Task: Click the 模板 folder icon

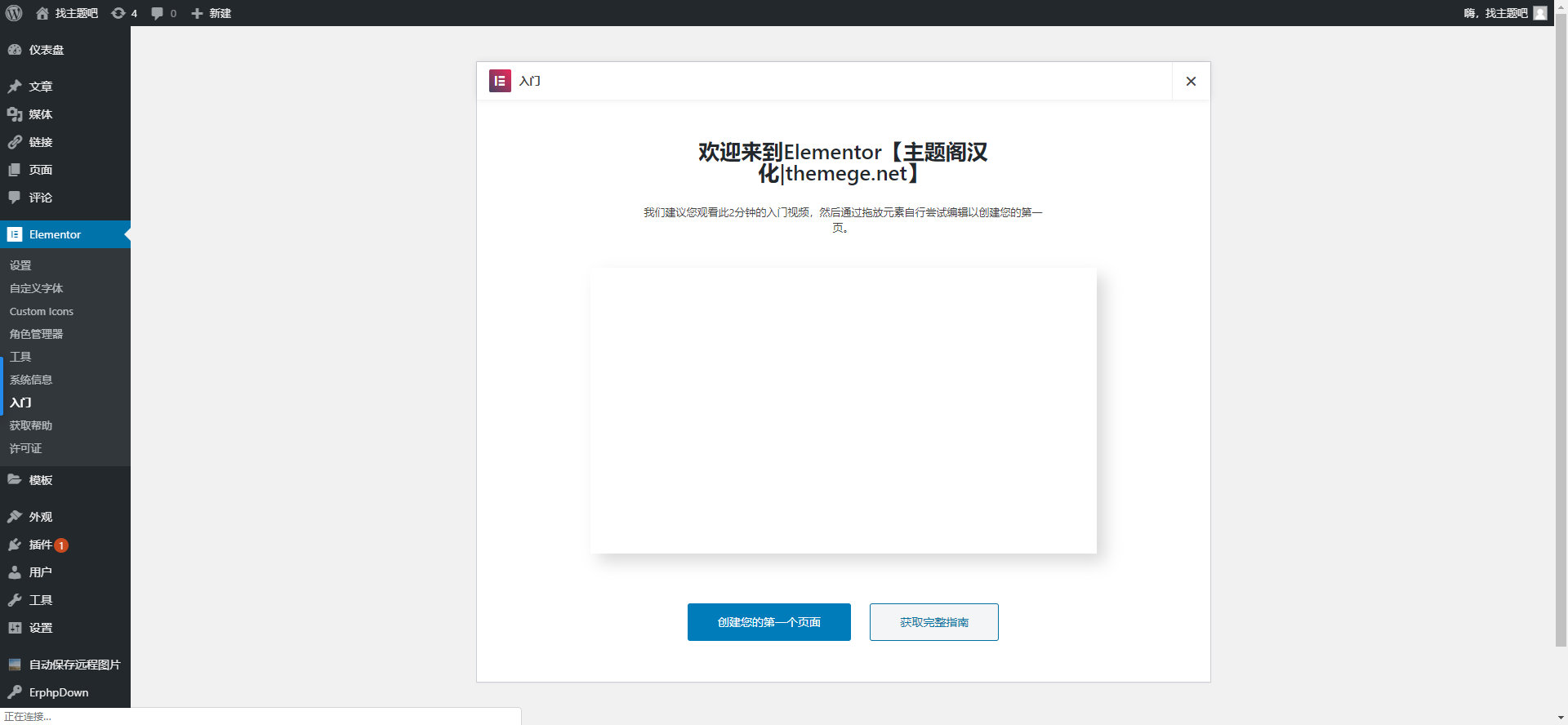Action: [15, 480]
